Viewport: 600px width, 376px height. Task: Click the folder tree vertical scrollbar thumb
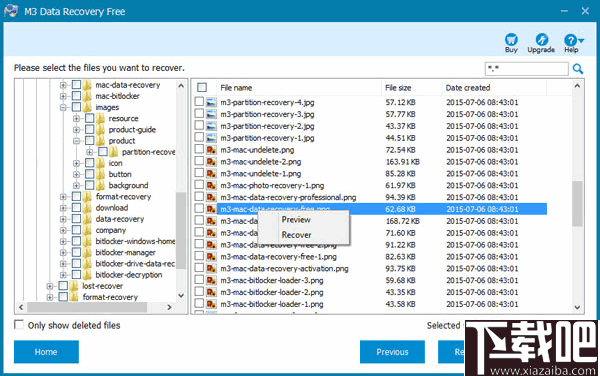point(181,231)
